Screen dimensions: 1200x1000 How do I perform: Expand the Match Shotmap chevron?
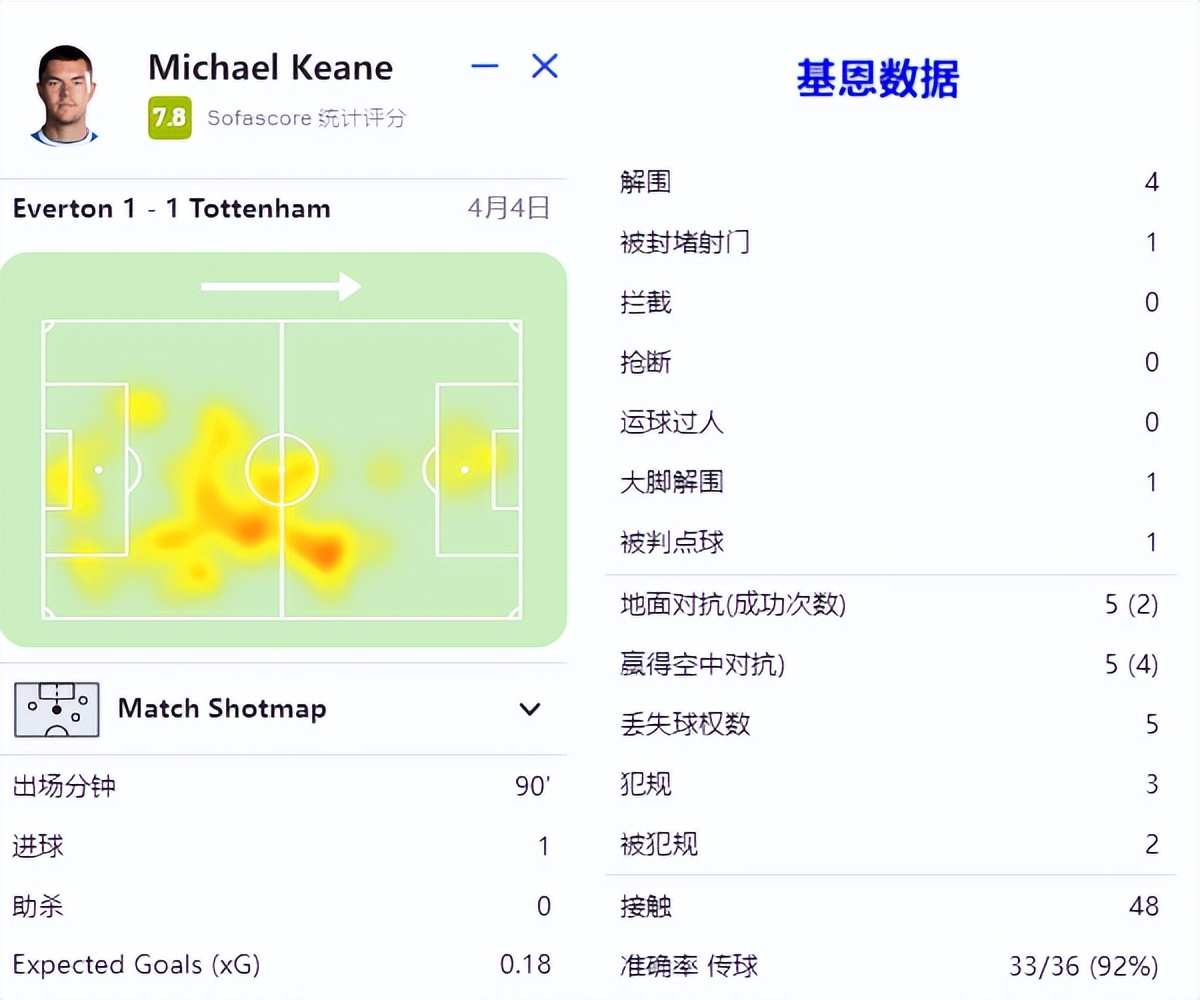[530, 709]
